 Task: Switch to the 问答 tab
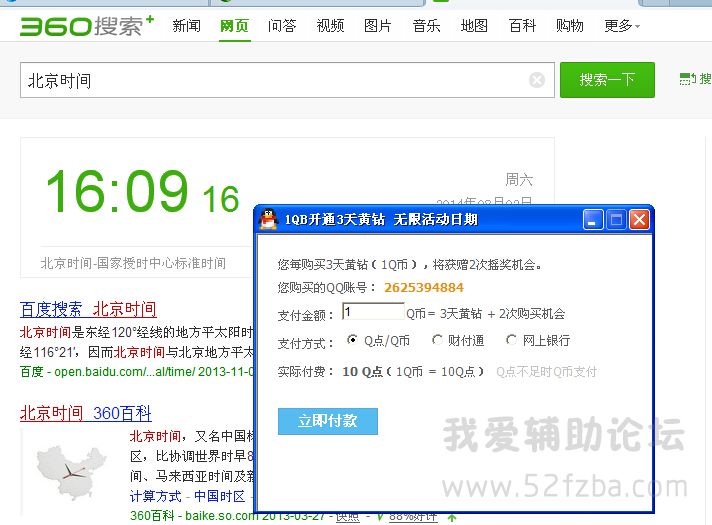(282, 26)
